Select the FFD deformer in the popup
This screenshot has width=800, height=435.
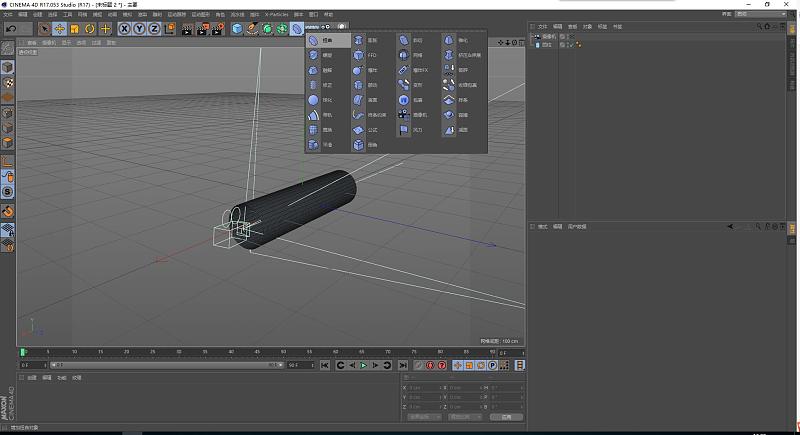pos(366,55)
